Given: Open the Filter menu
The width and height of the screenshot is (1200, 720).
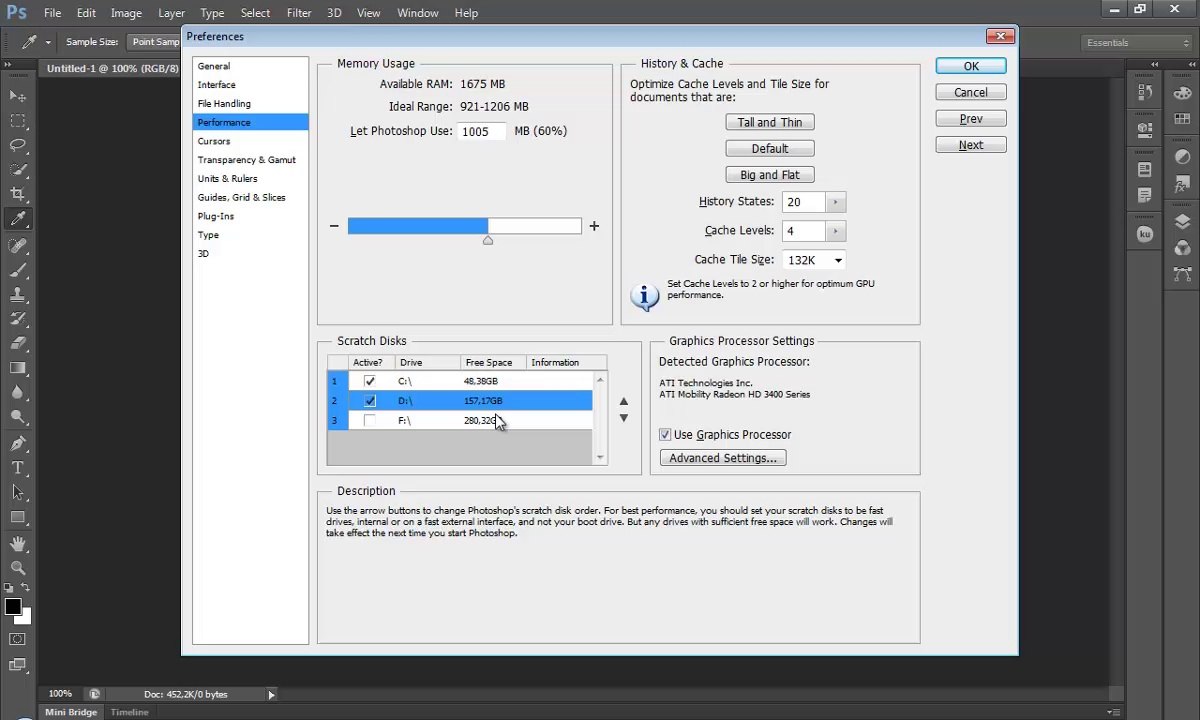Looking at the screenshot, I should [299, 13].
